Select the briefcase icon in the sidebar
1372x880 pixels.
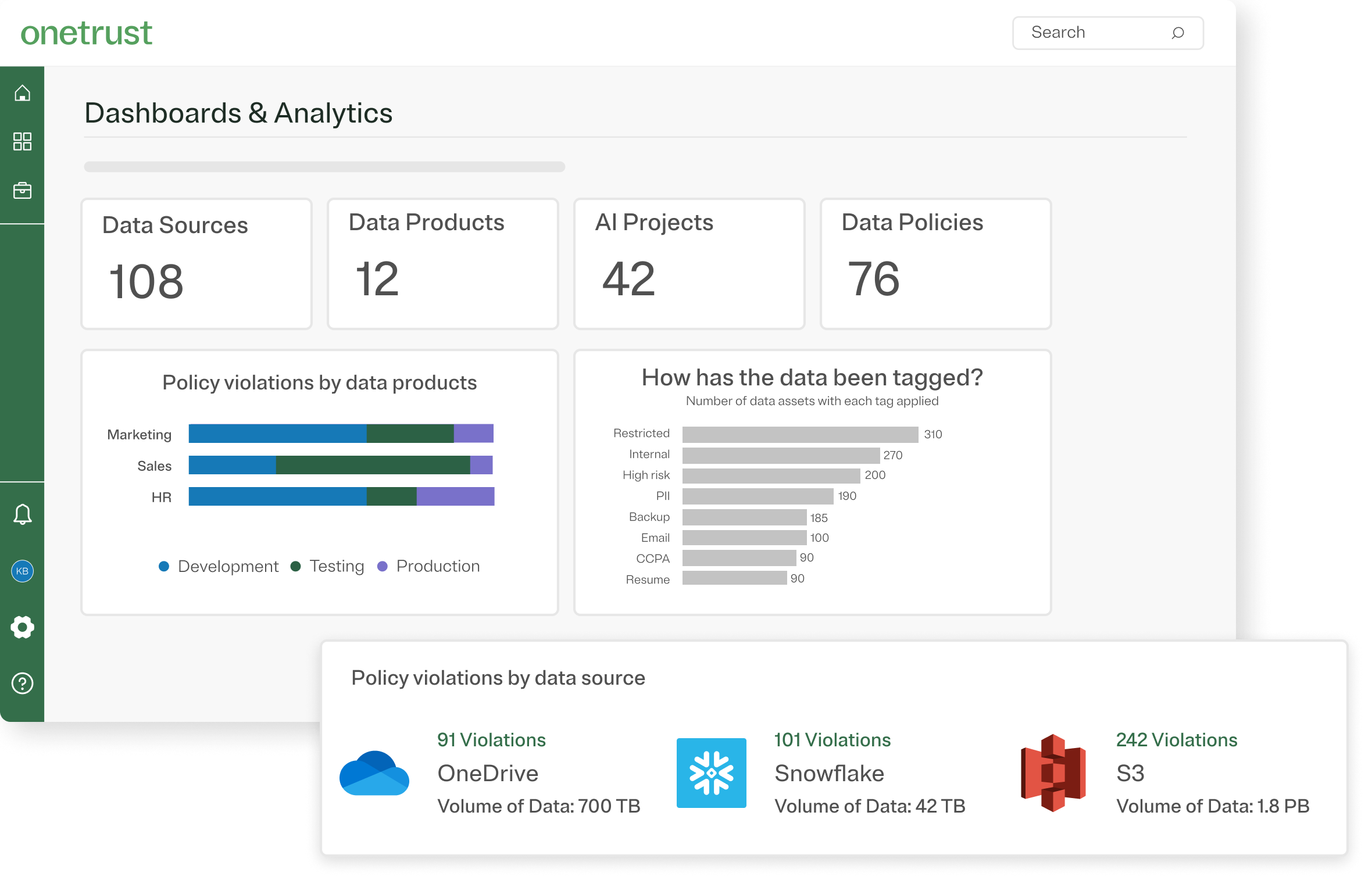click(22, 189)
